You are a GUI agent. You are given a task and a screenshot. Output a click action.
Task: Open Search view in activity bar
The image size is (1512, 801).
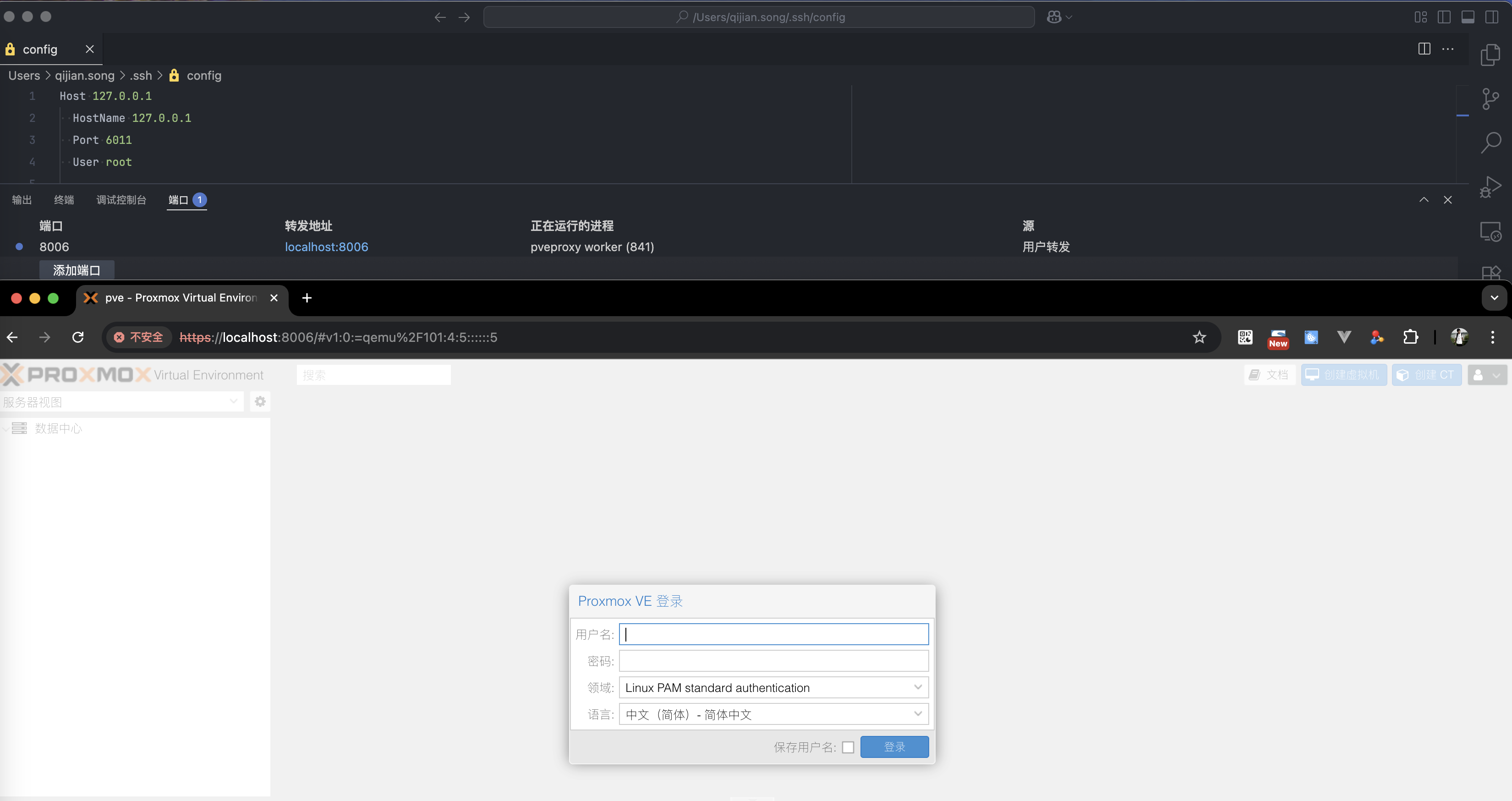(x=1490, y=142)
